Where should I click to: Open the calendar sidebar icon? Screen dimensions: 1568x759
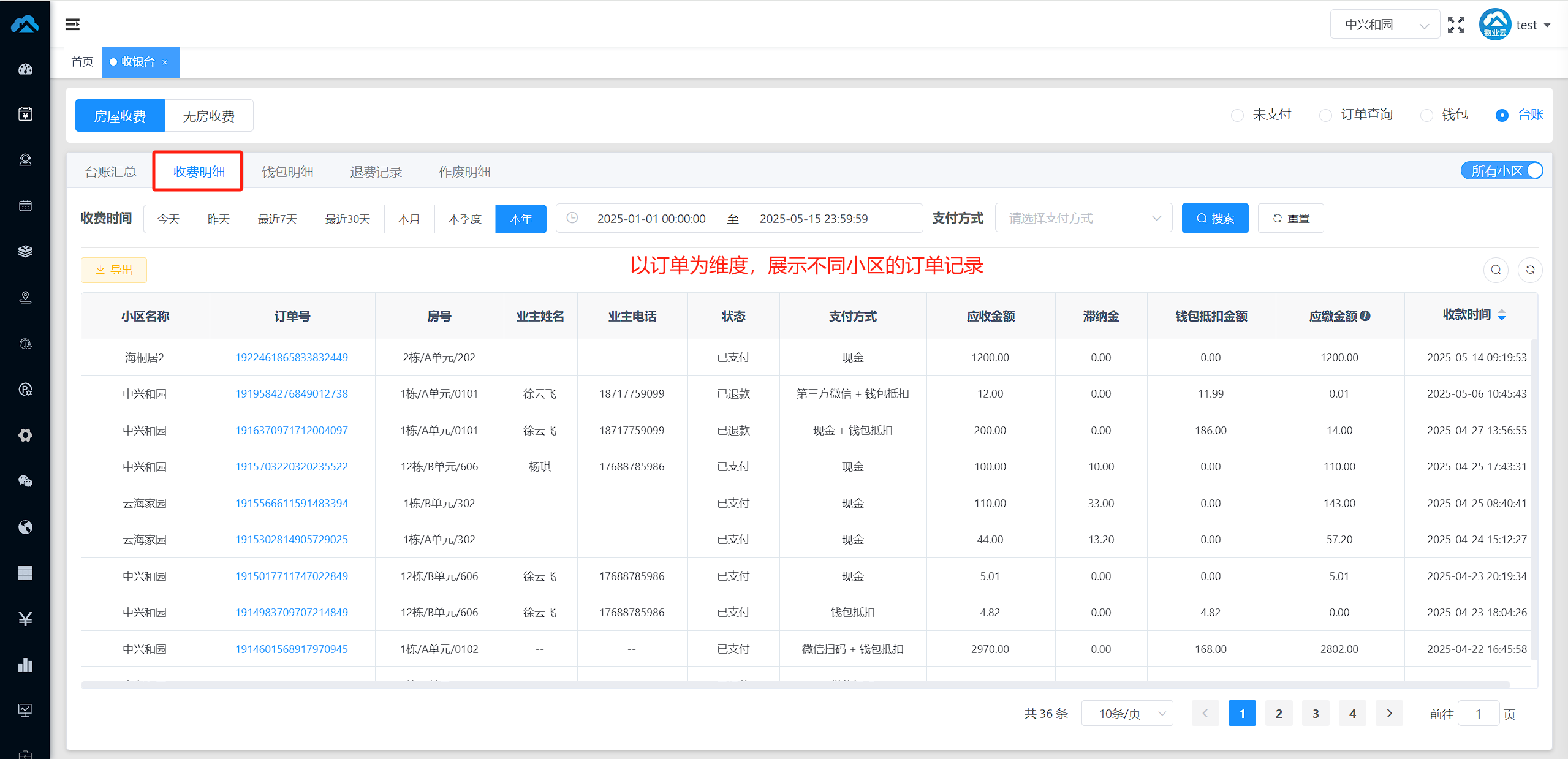(25, 206)
